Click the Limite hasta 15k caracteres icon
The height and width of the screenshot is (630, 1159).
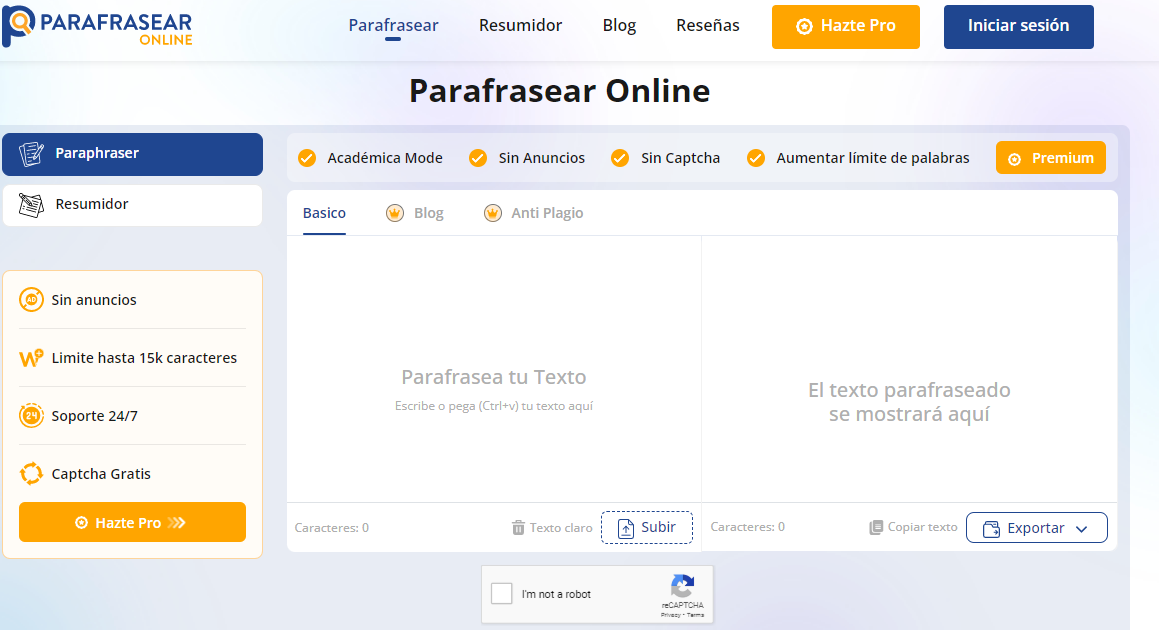point(31,358)
